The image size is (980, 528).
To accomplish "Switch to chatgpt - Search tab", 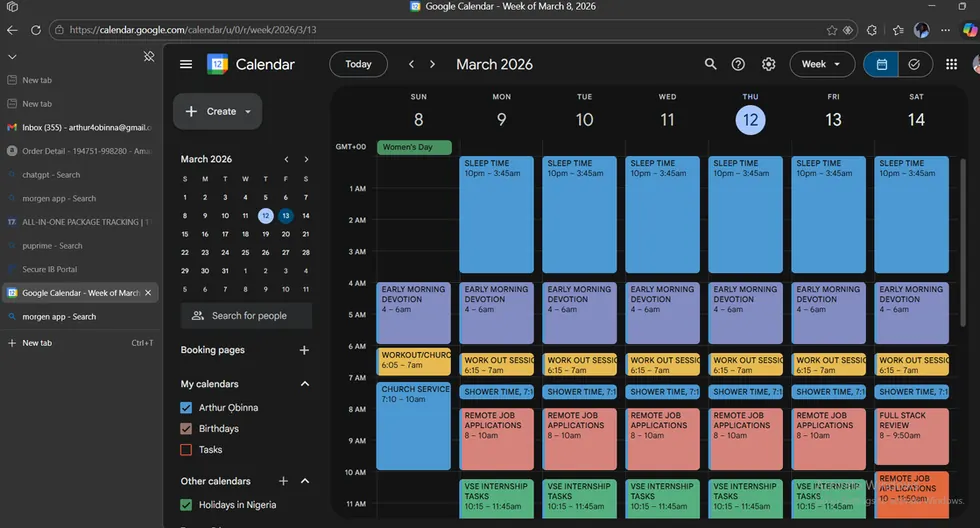I will coord(79,175).
